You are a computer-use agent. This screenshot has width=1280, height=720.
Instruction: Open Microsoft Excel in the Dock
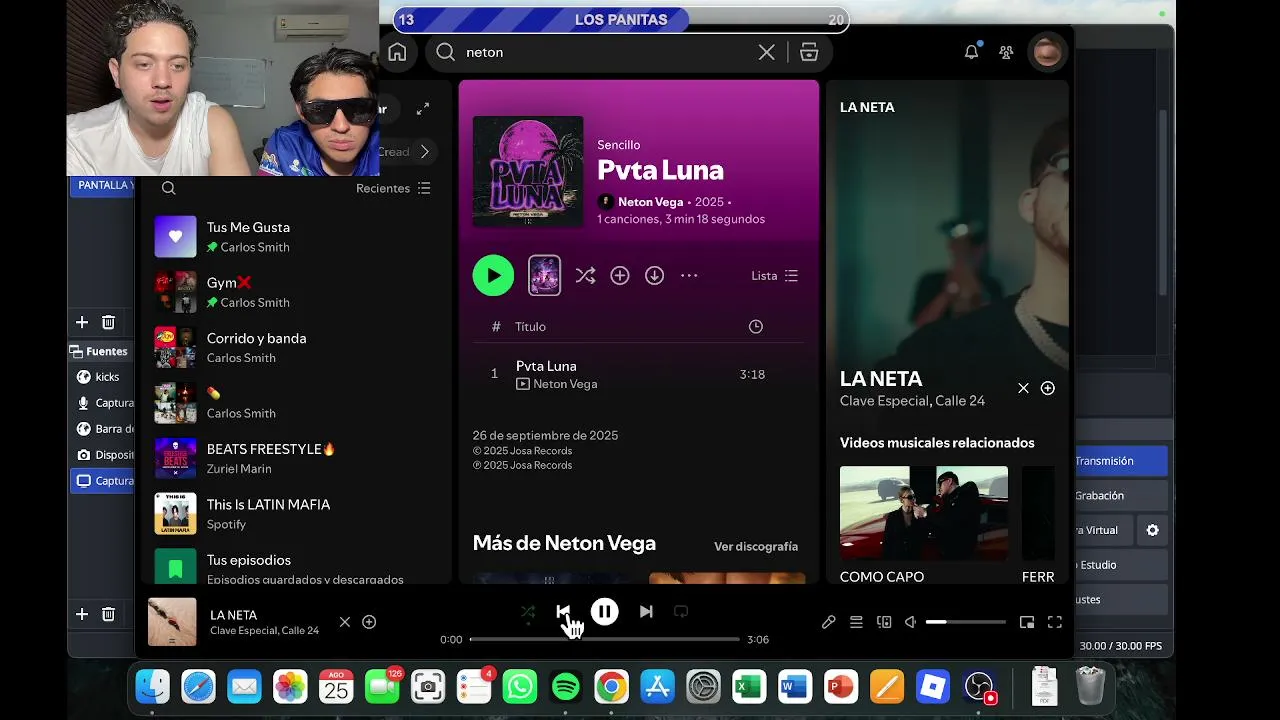[x=749, y=687]
